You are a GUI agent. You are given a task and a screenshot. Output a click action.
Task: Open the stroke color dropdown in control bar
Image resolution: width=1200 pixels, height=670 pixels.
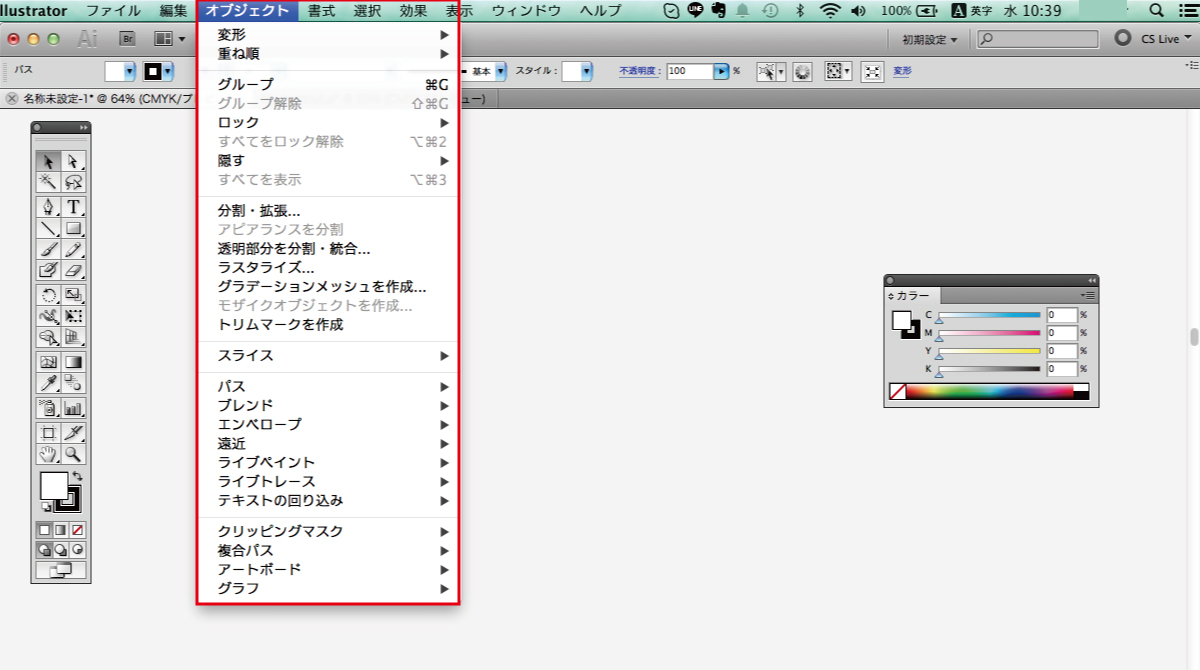(168, 72)
